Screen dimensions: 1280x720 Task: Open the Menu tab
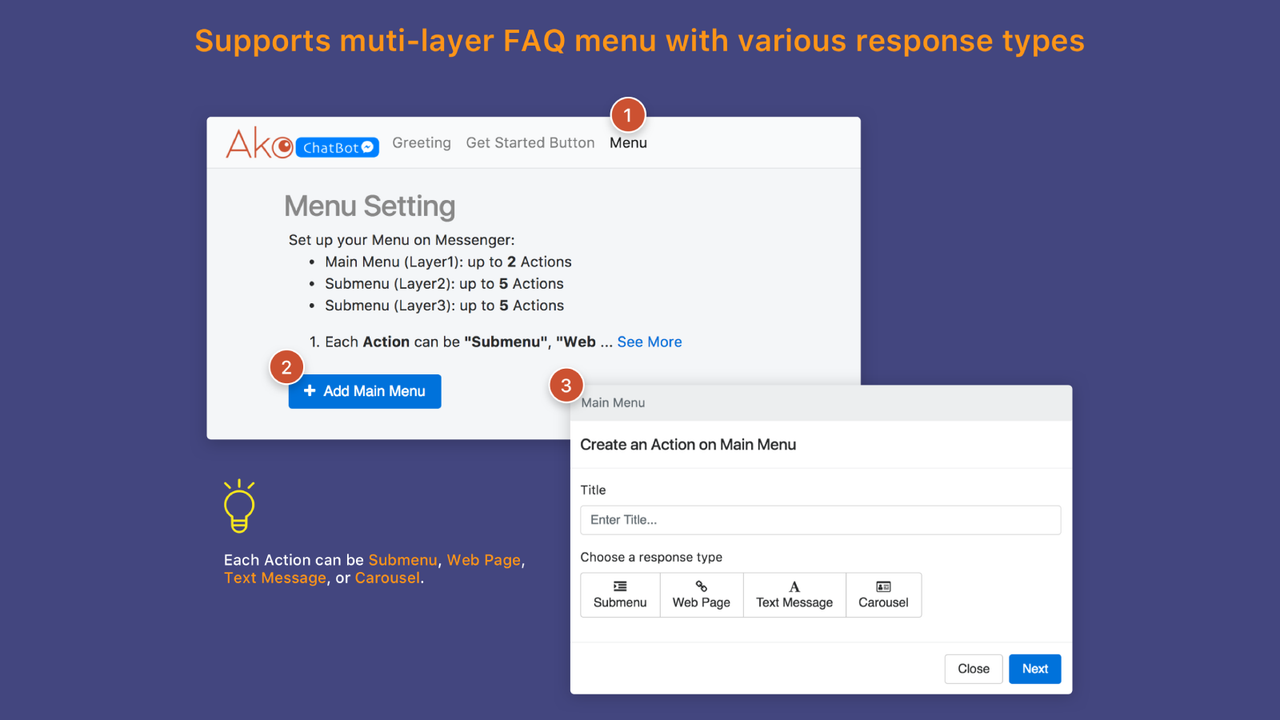[x=628, y=143]
